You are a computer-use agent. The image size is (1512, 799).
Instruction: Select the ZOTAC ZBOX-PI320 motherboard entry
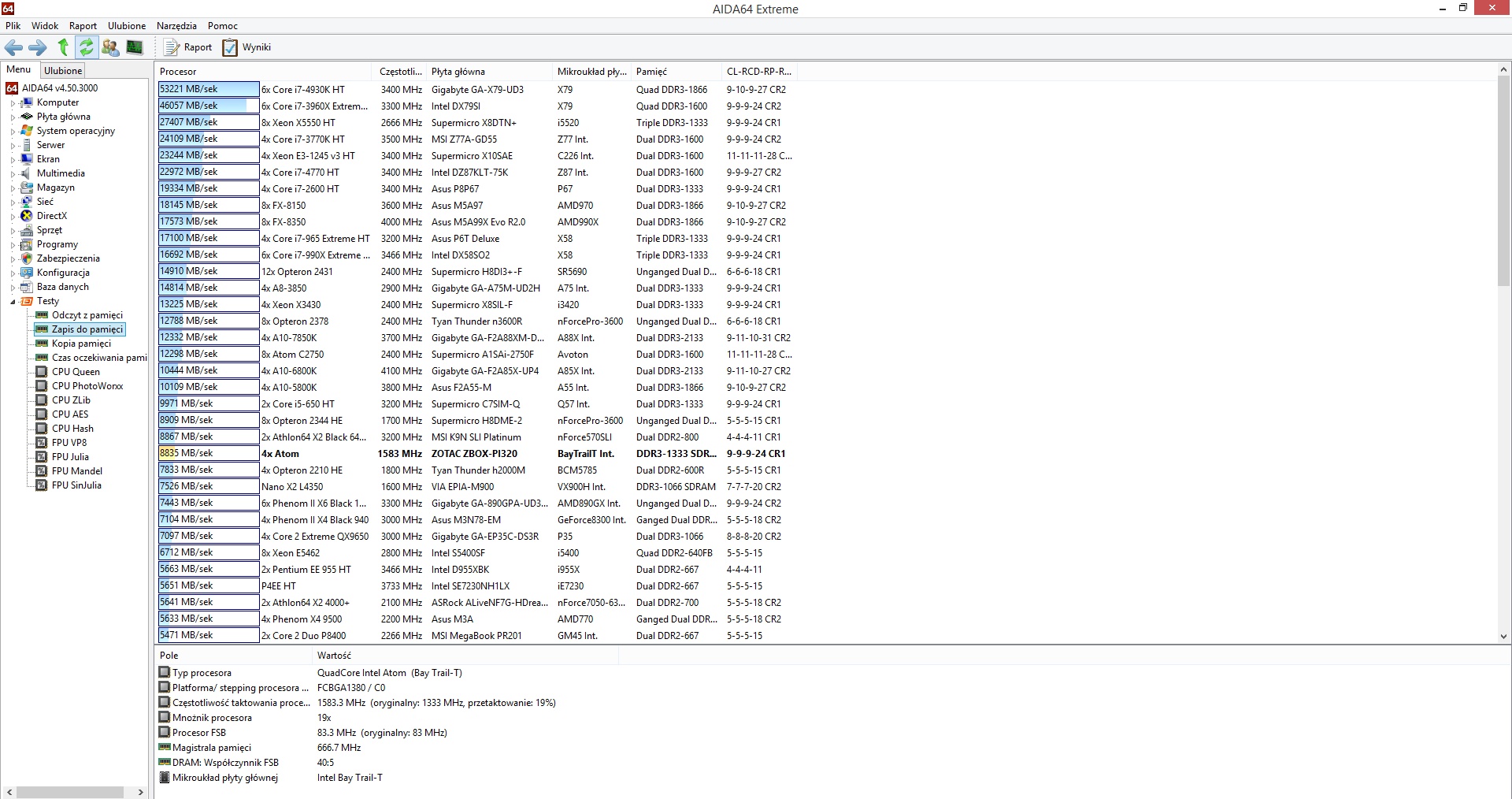474,454
